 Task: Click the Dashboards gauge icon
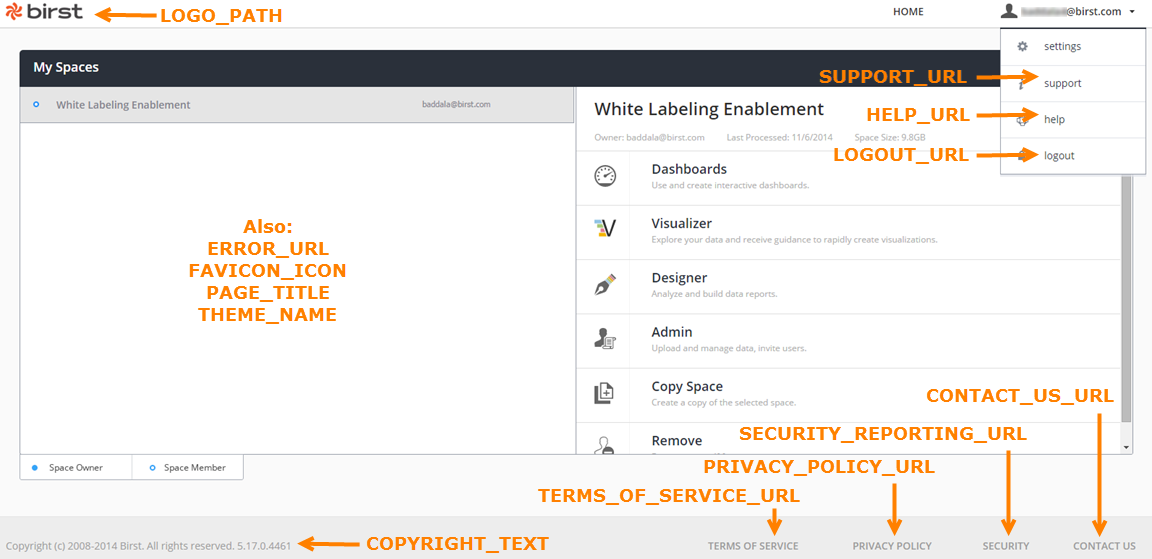click(x=605, y=176)
